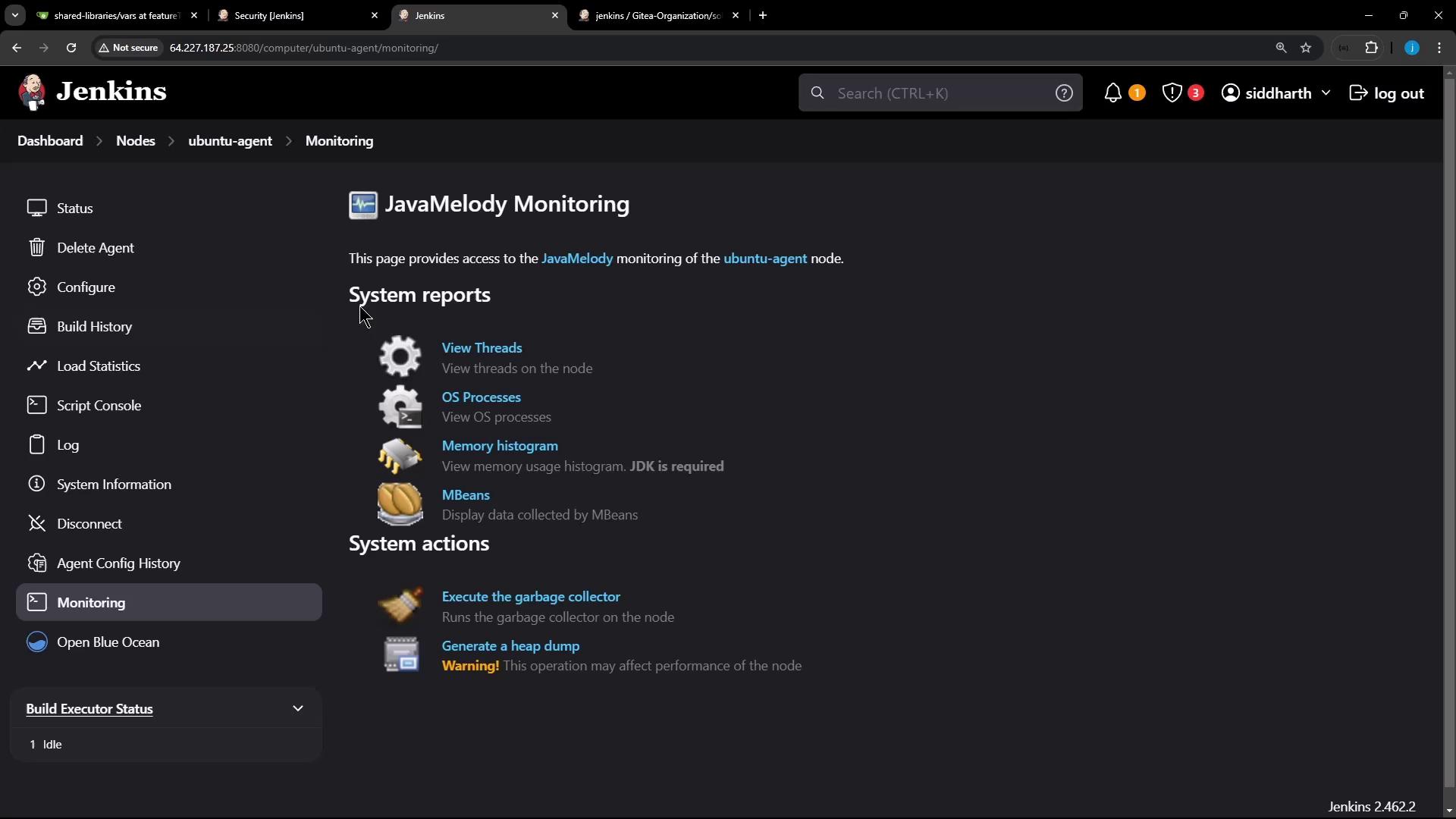This screenshot has width=1456, height=819.
Task: Open the notifications bell icon
Action: click(x=1112, y=93)
